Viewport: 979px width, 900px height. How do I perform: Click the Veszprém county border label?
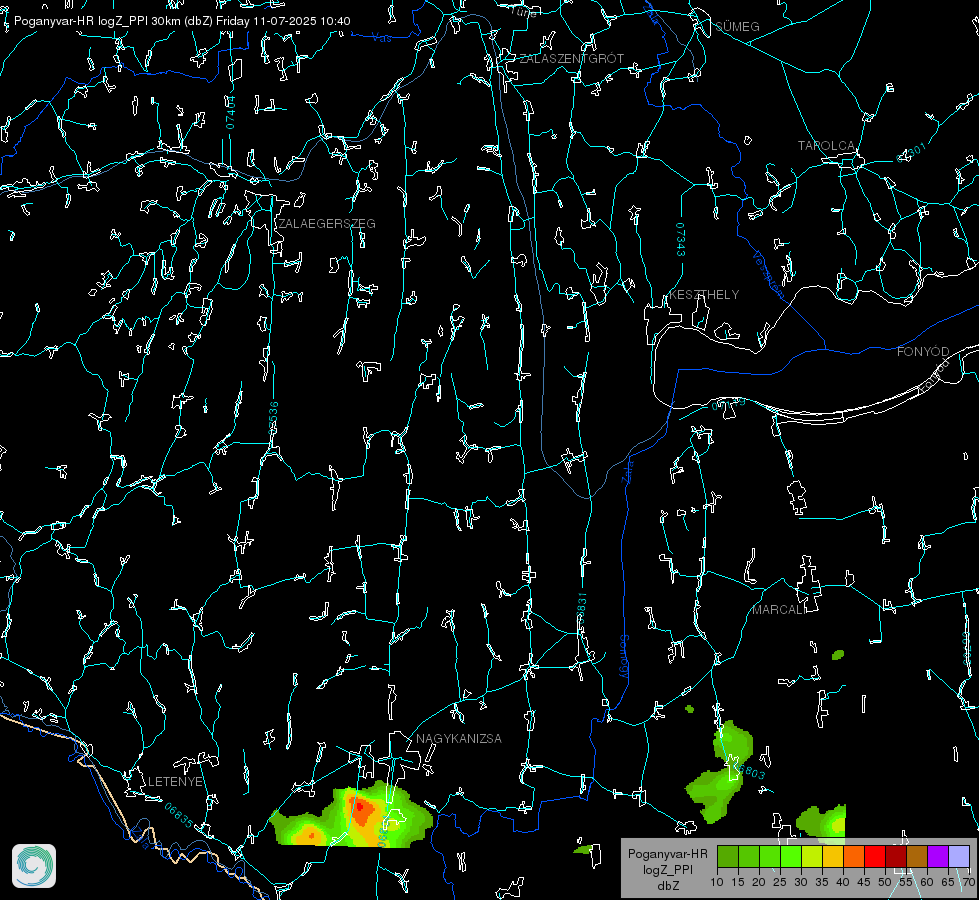coord(767,274)
